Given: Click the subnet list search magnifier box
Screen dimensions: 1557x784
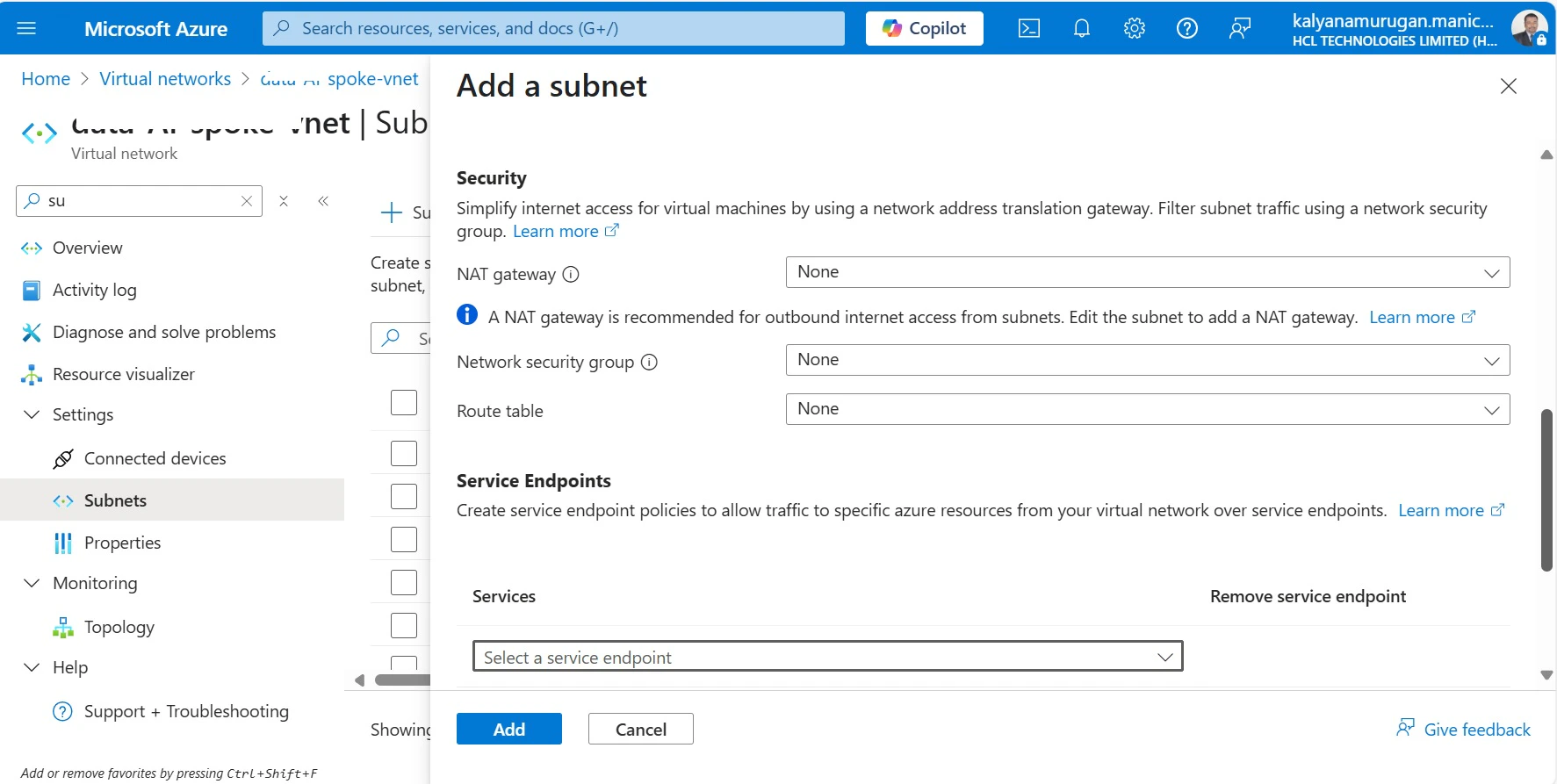Looking at the screenshot, I should (x=400, y=338).
